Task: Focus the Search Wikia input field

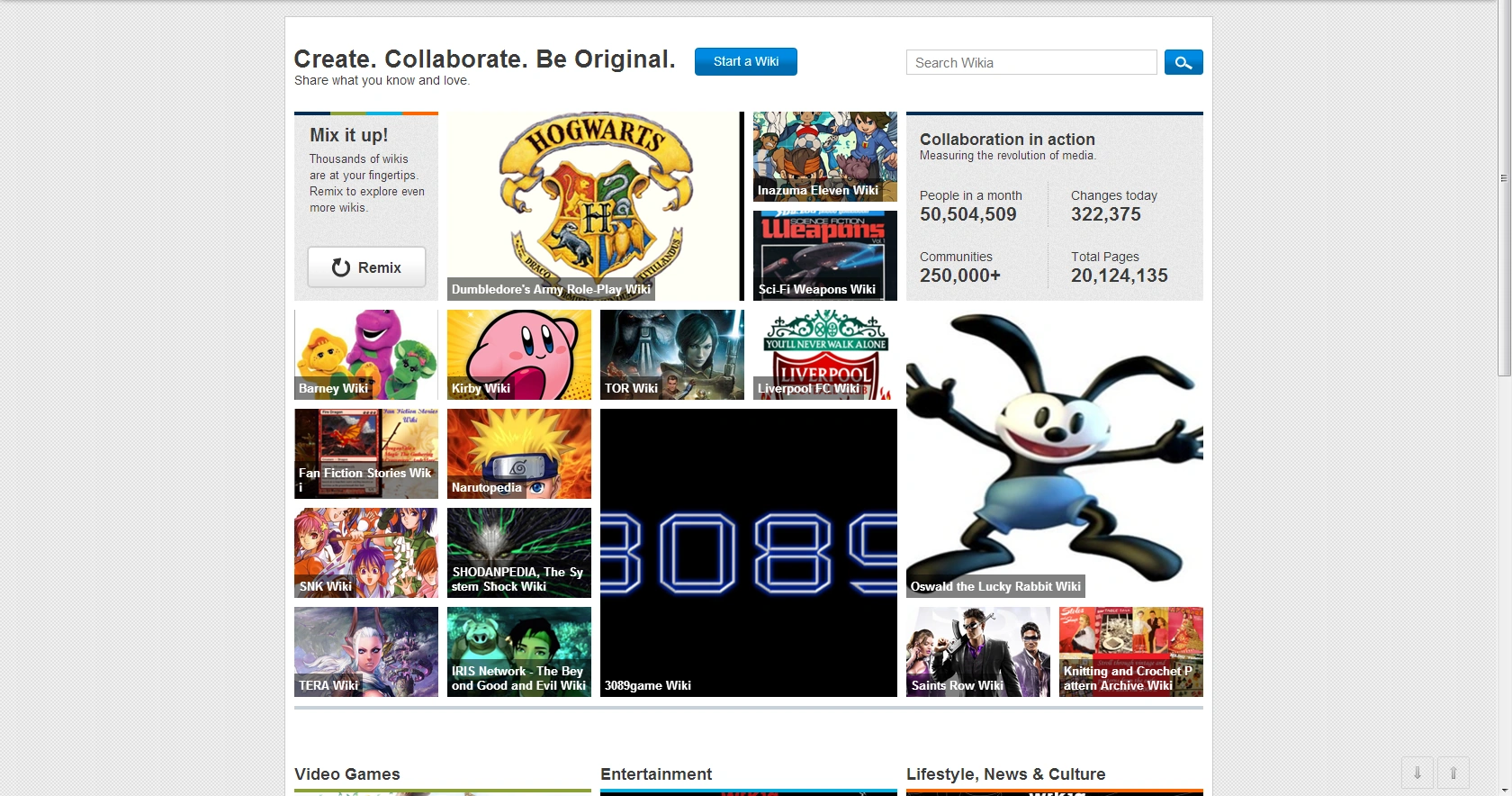Action: point(1031,62)
